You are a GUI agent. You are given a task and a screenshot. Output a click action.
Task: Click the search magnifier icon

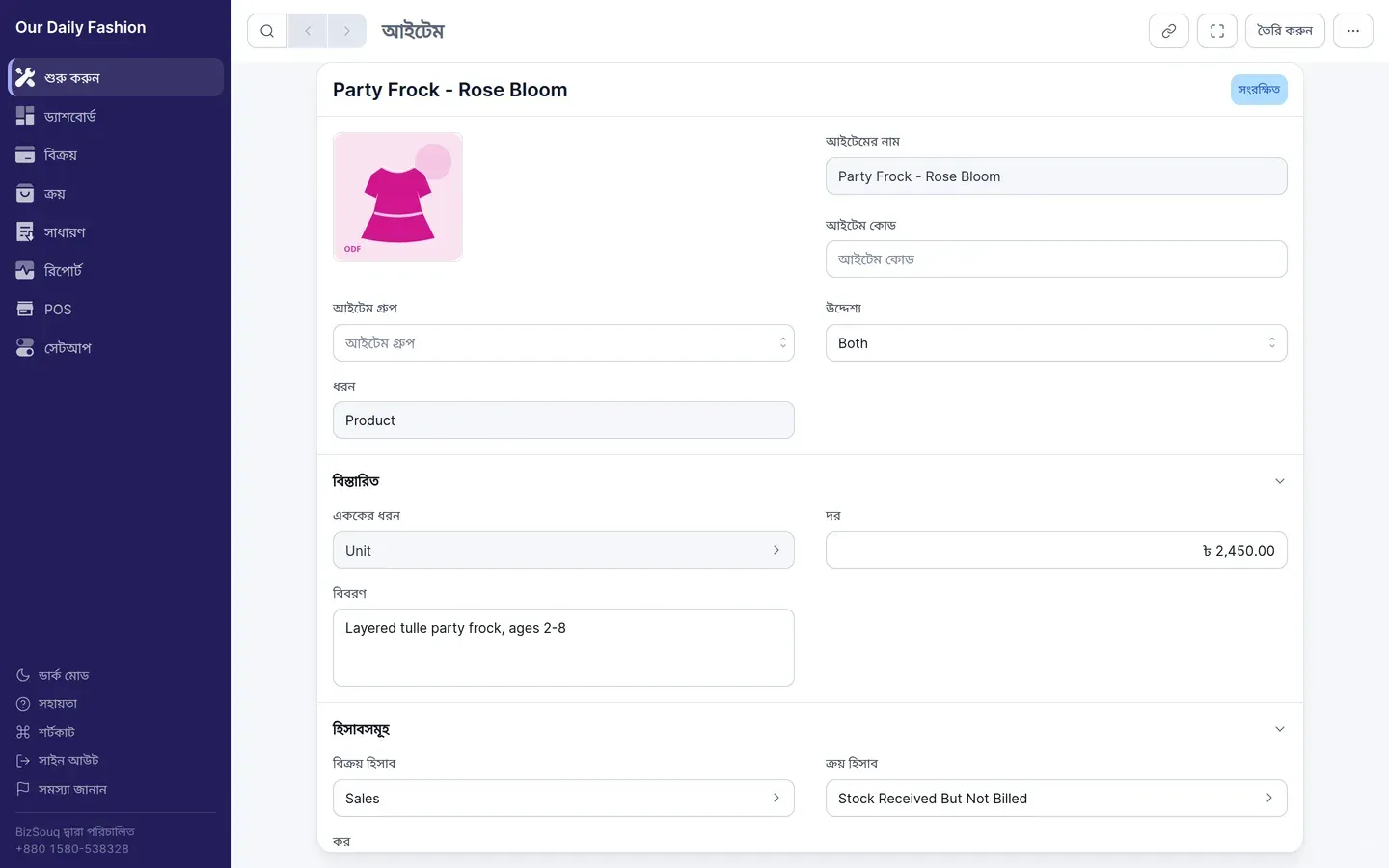pyautogui.click(x=267, y=31)
